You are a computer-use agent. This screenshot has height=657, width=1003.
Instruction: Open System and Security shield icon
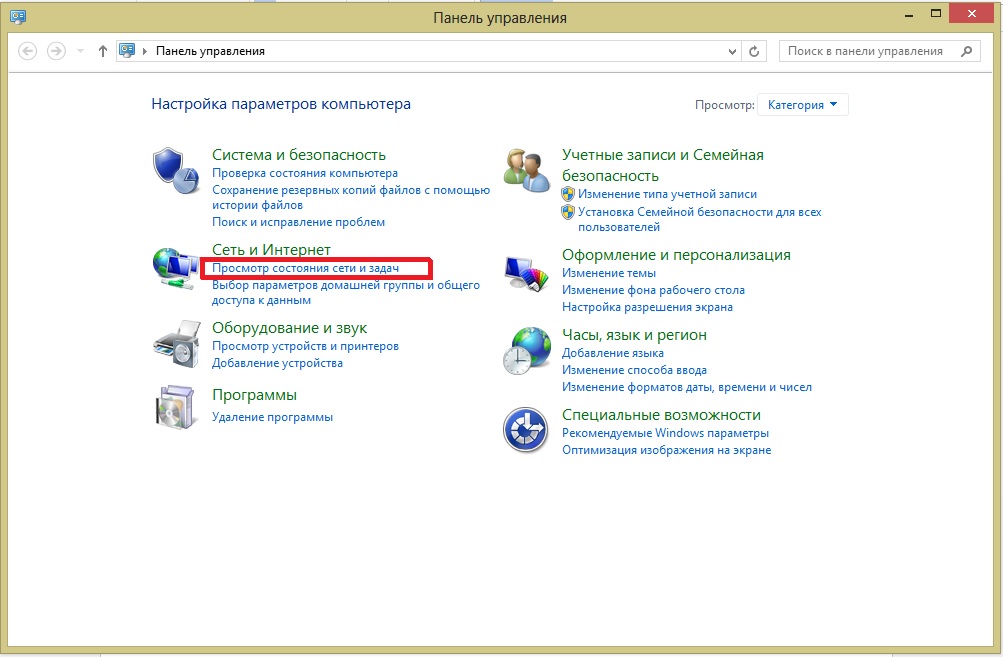pyautogui.click(x=176, y=171)
